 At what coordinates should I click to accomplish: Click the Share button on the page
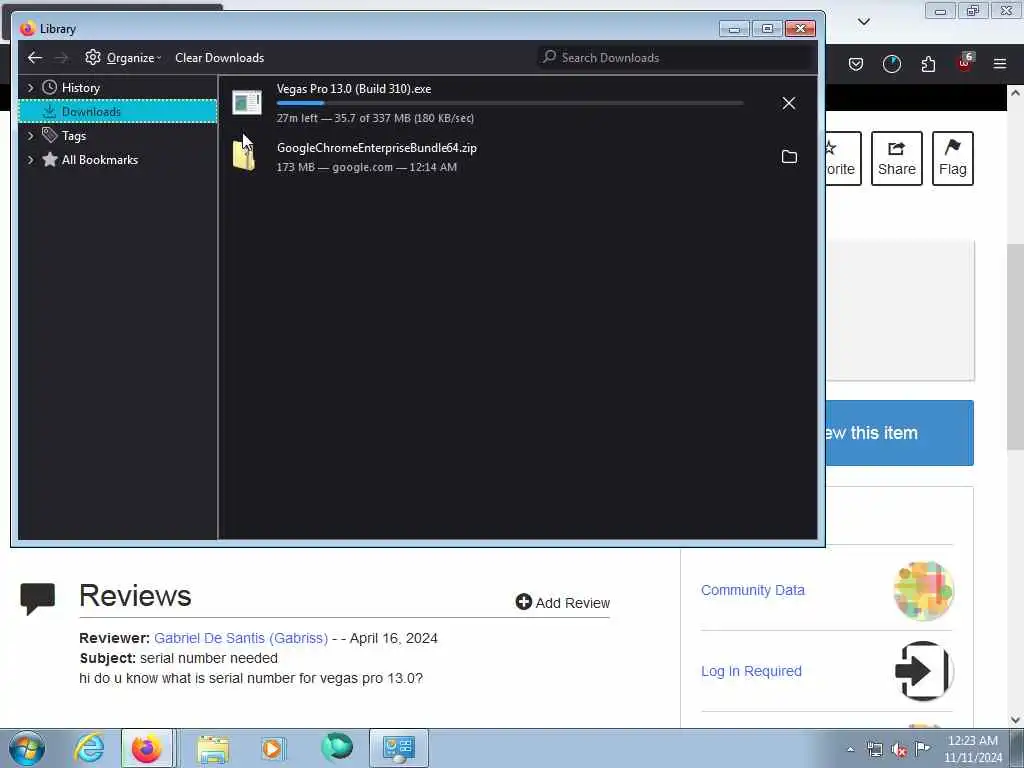pos(897,159)
